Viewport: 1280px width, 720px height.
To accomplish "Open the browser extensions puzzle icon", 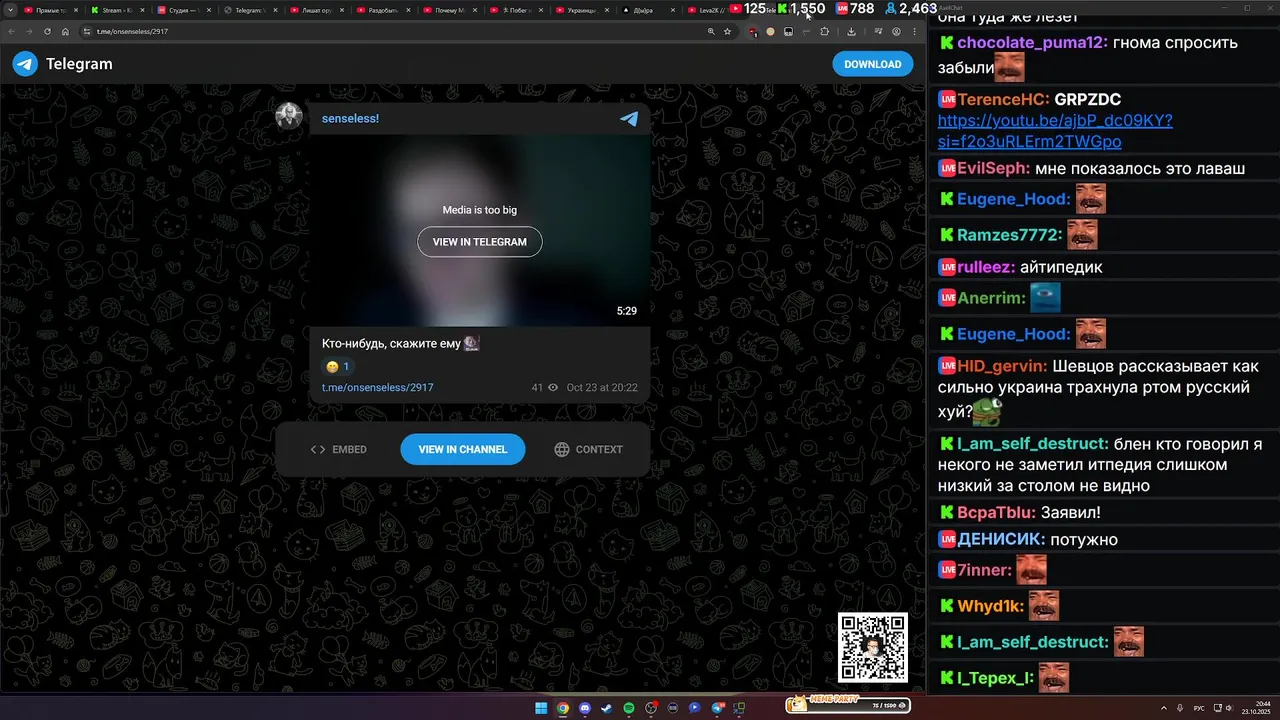I will pyautogui.click(x=825, y=31).
